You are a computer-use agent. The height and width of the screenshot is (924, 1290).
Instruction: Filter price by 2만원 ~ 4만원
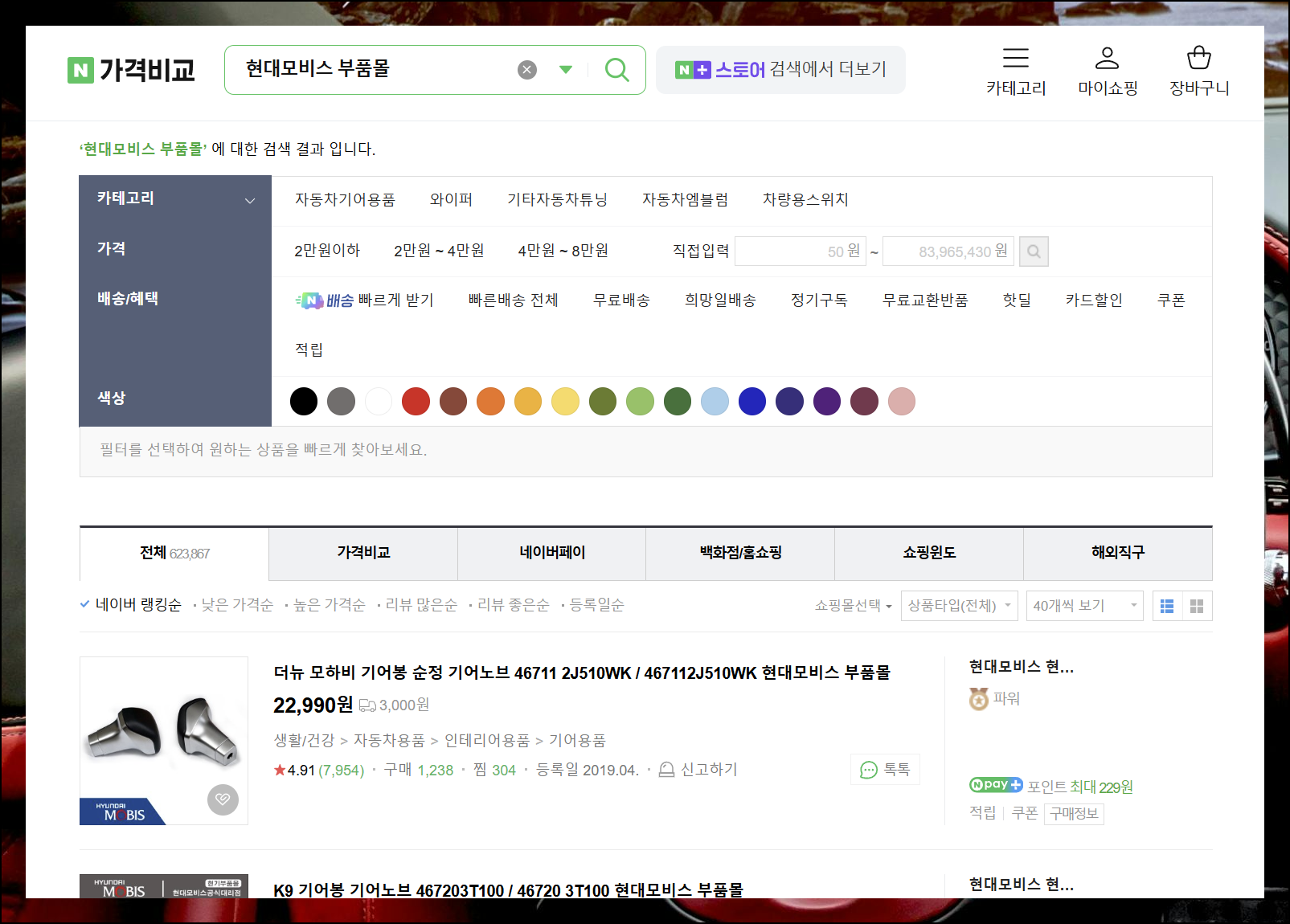(439, 251)
